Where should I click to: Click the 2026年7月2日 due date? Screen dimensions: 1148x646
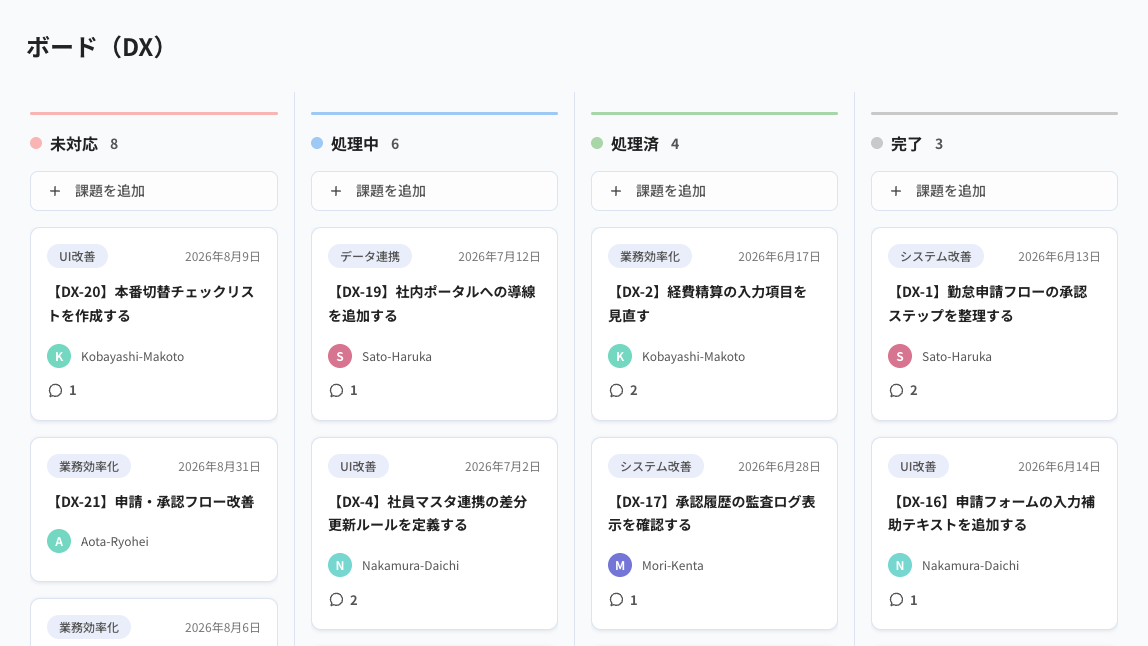coord(503,467)
